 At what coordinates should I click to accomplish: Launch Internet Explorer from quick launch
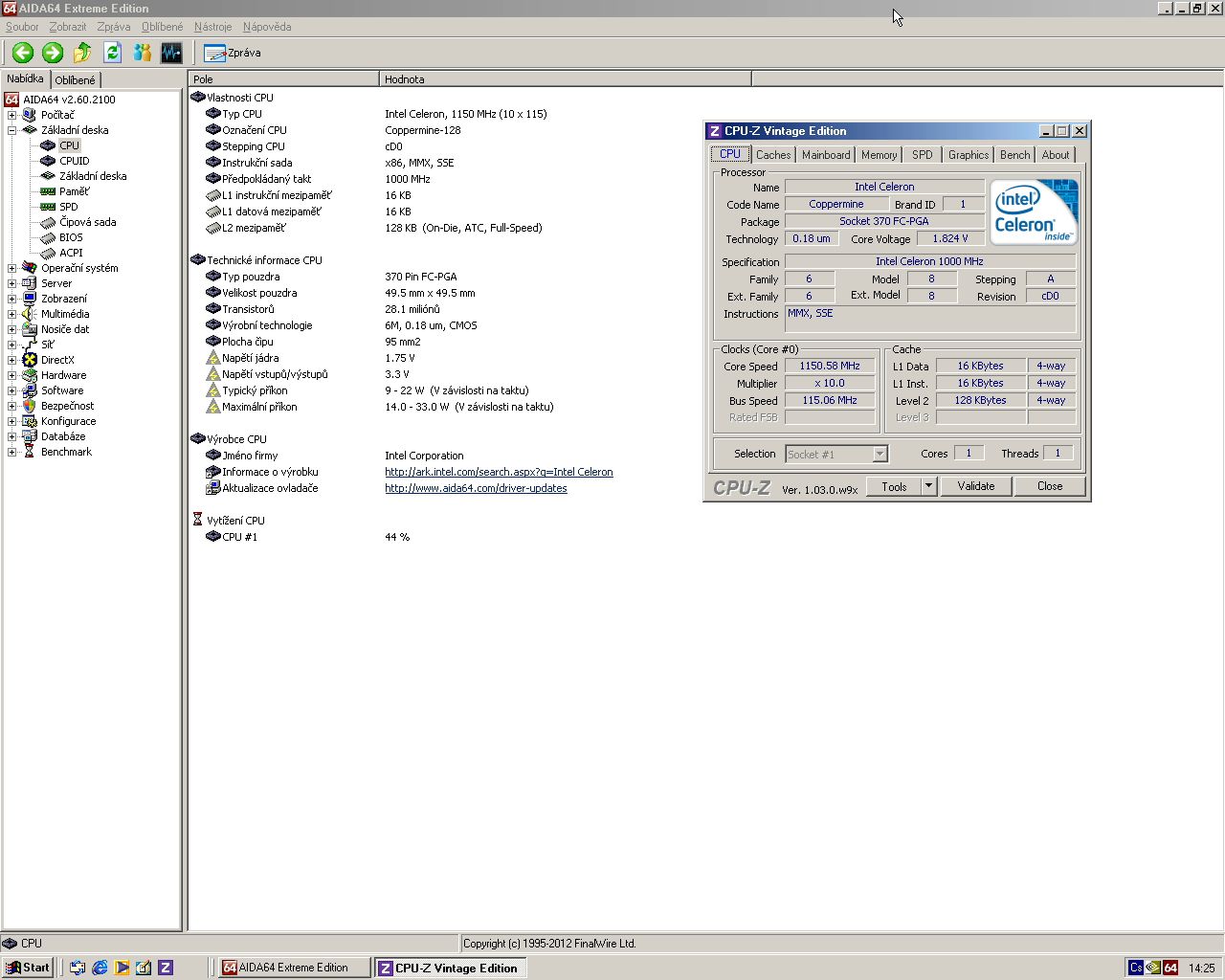[x=100, y=968]
